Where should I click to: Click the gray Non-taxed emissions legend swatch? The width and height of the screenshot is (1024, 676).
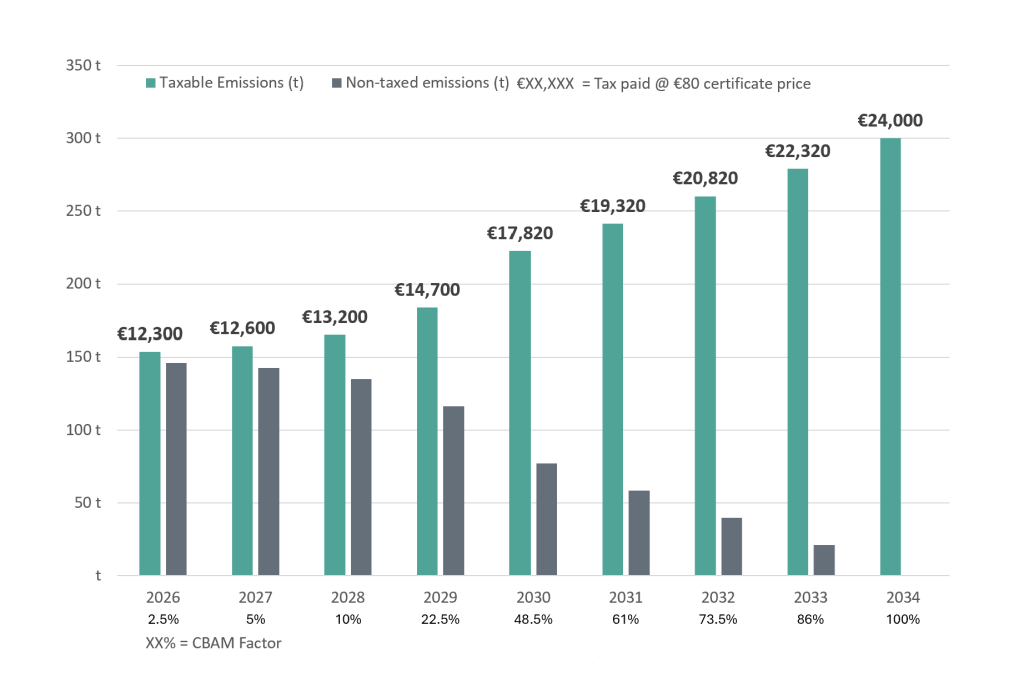[x=336, y=83]
